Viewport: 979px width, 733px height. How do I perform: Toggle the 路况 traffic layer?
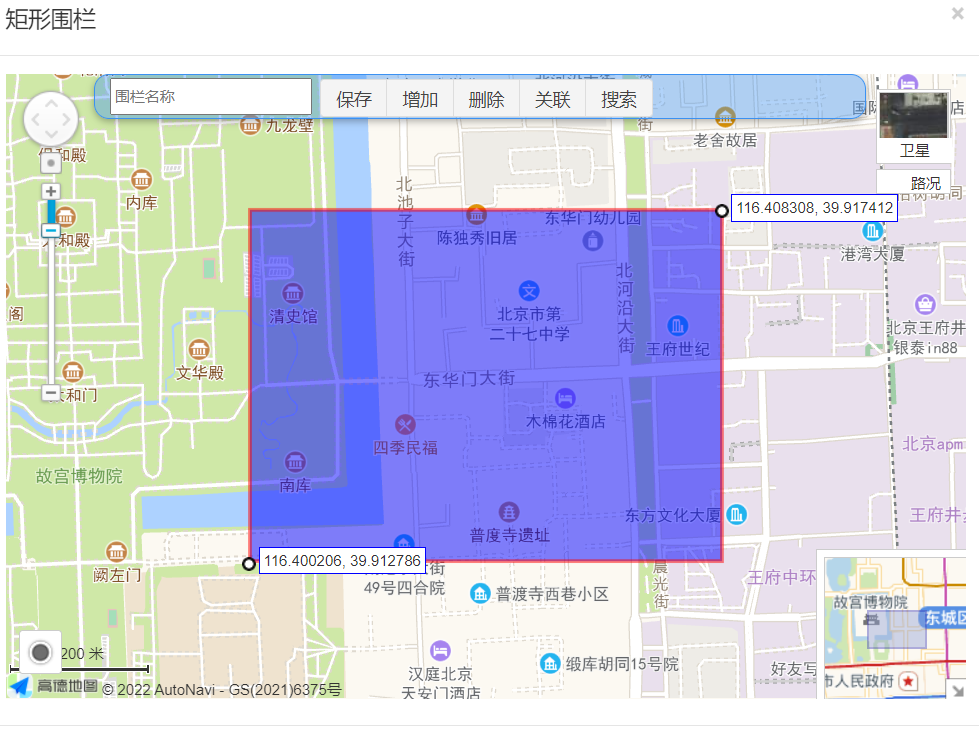pyautogui.click(x=914, y=182)
